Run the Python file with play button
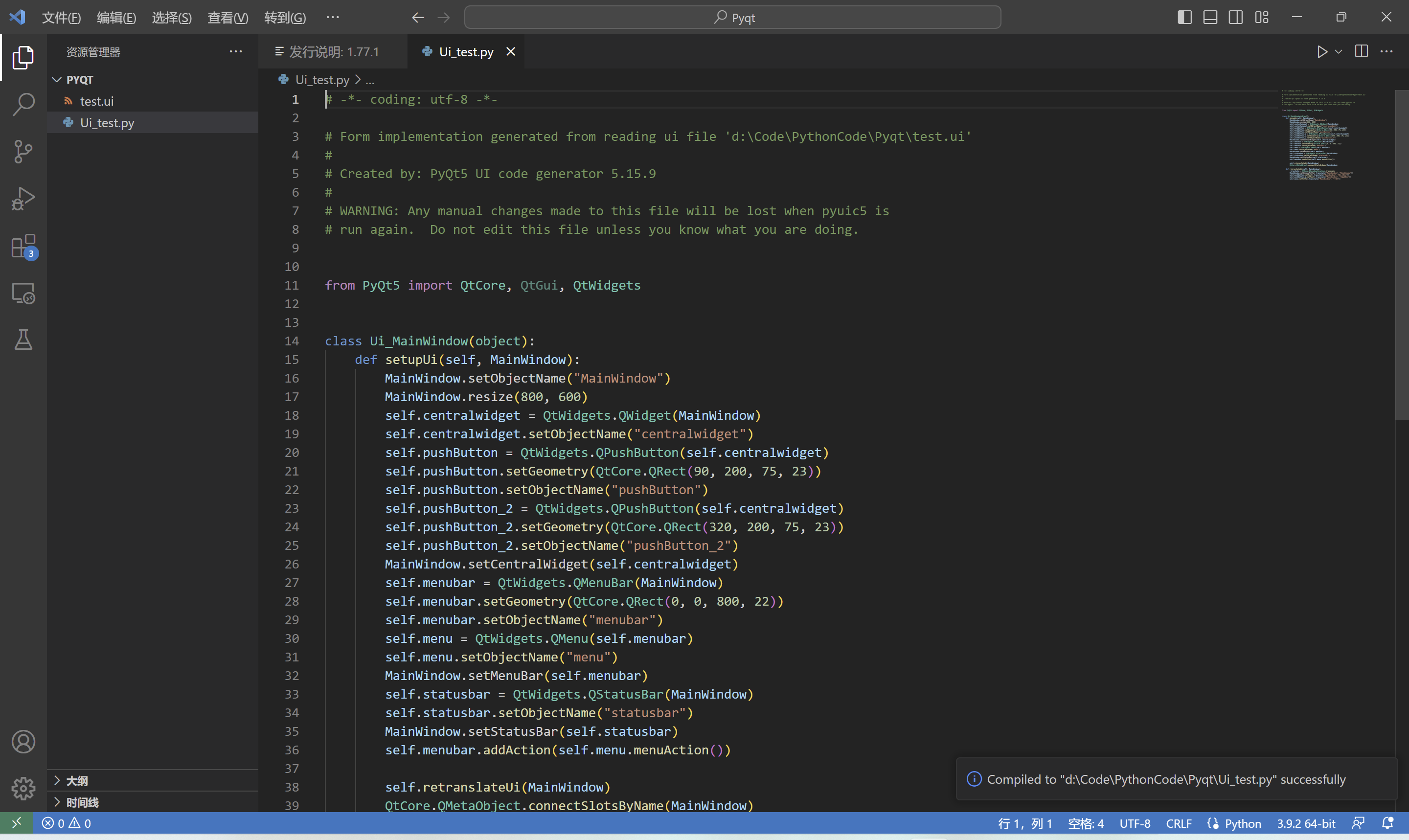Viewport: 1409px width, 840px height. pyautogui.click(x=1322, y=51)
